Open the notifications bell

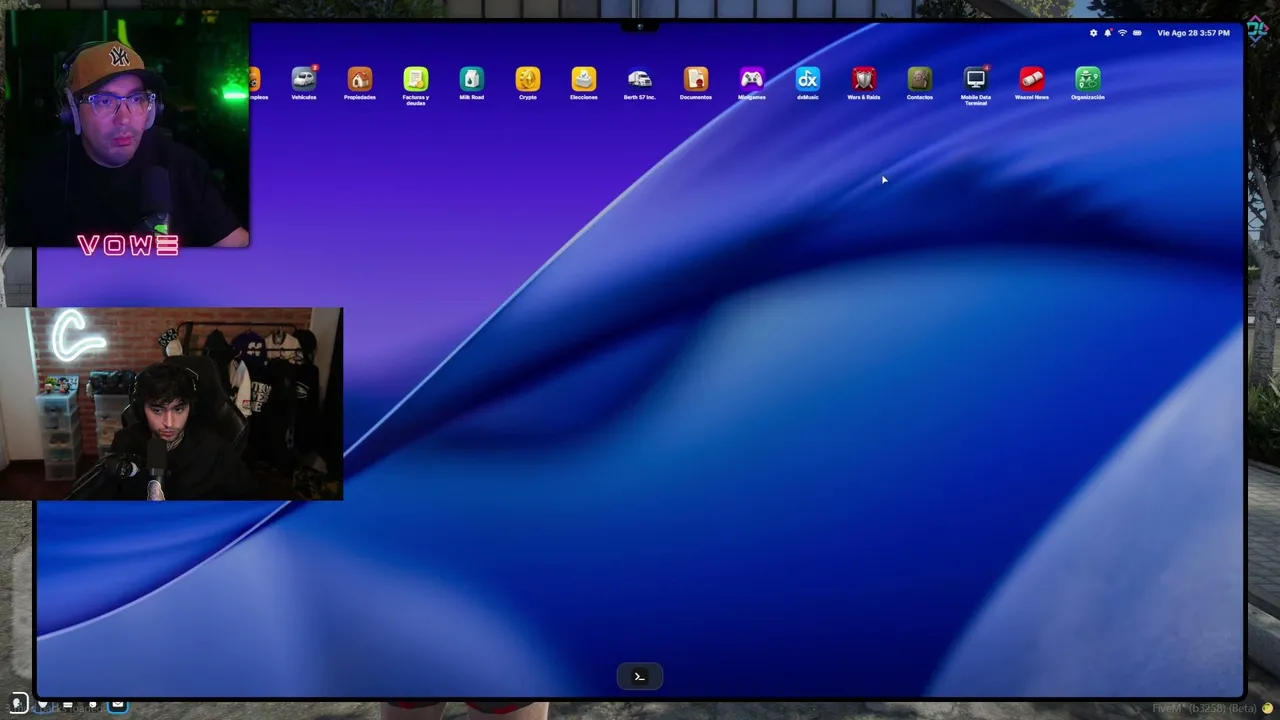tap(1108, 33)
